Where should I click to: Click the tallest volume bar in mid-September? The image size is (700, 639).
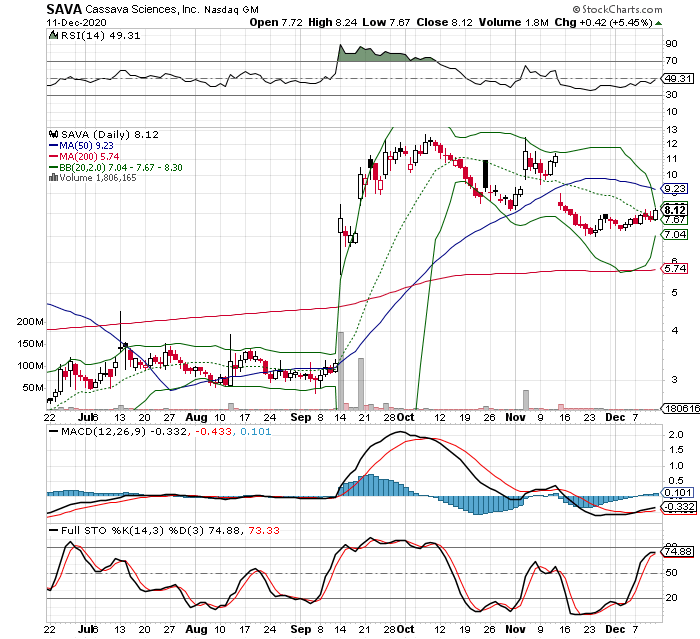(341, 370)
